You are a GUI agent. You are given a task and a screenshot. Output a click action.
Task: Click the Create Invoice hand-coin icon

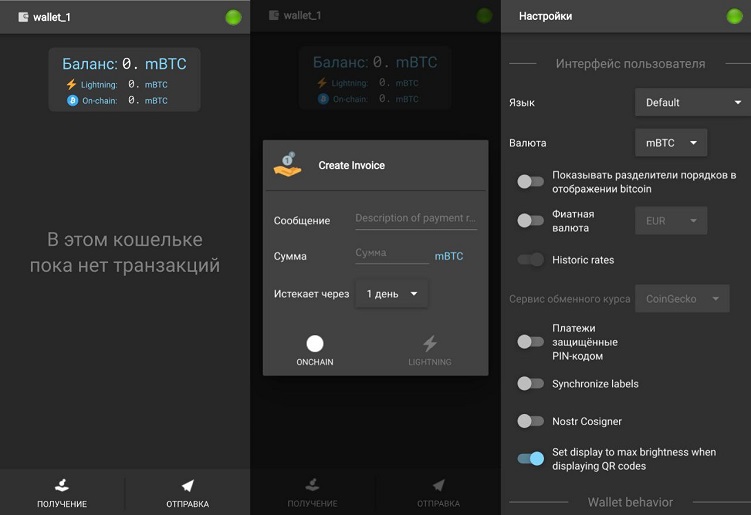click(287, 165)
